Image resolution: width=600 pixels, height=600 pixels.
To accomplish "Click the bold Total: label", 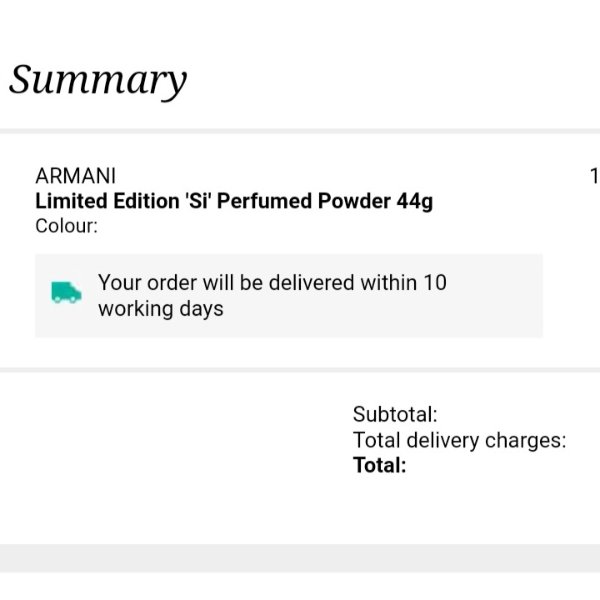I will pyautogui.click(x=379, y=465).
